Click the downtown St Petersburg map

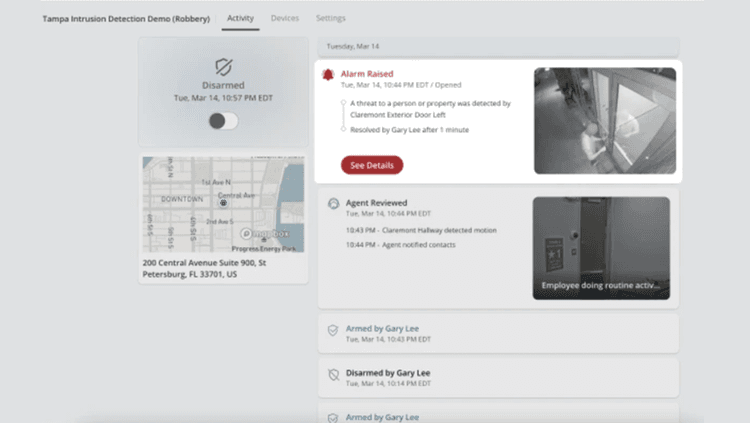click(223, 204)
